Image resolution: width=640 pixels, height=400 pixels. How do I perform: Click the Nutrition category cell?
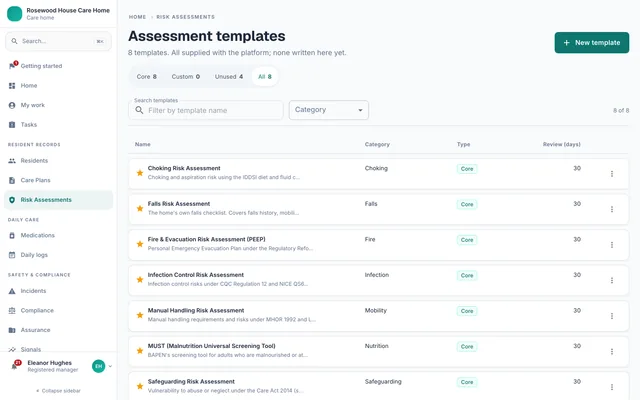pos(376,346)
